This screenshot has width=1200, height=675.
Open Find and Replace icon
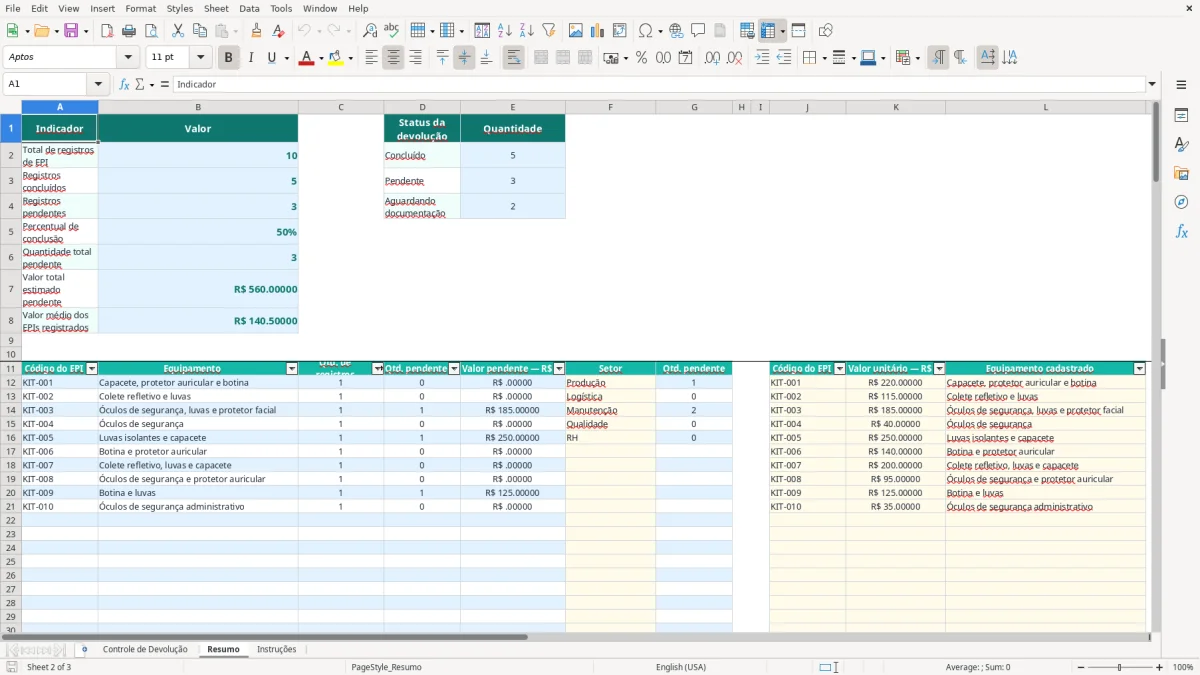pyautogui.click(x=370, y=31)
